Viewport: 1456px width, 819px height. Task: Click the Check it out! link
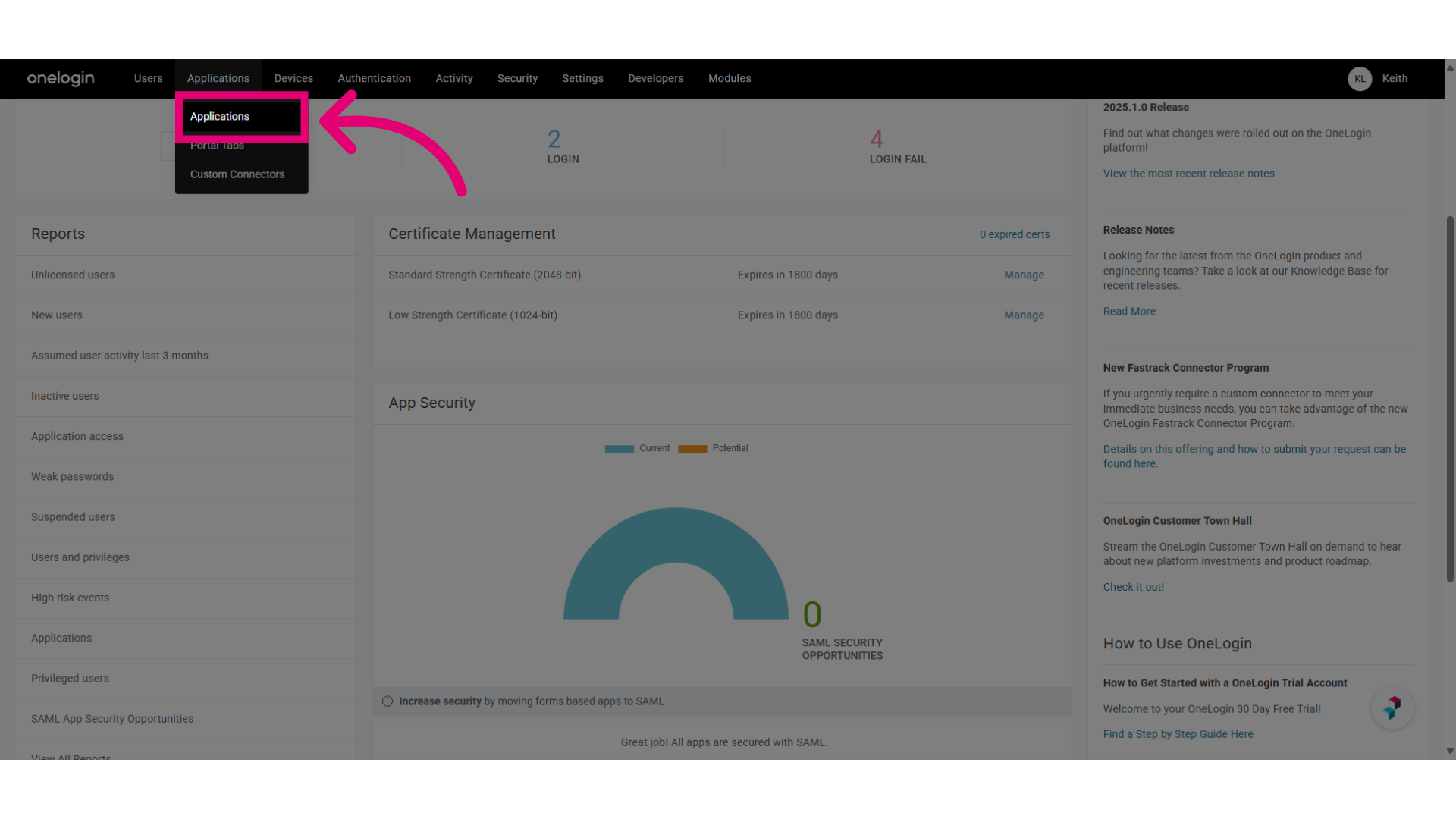(1133, 587)
